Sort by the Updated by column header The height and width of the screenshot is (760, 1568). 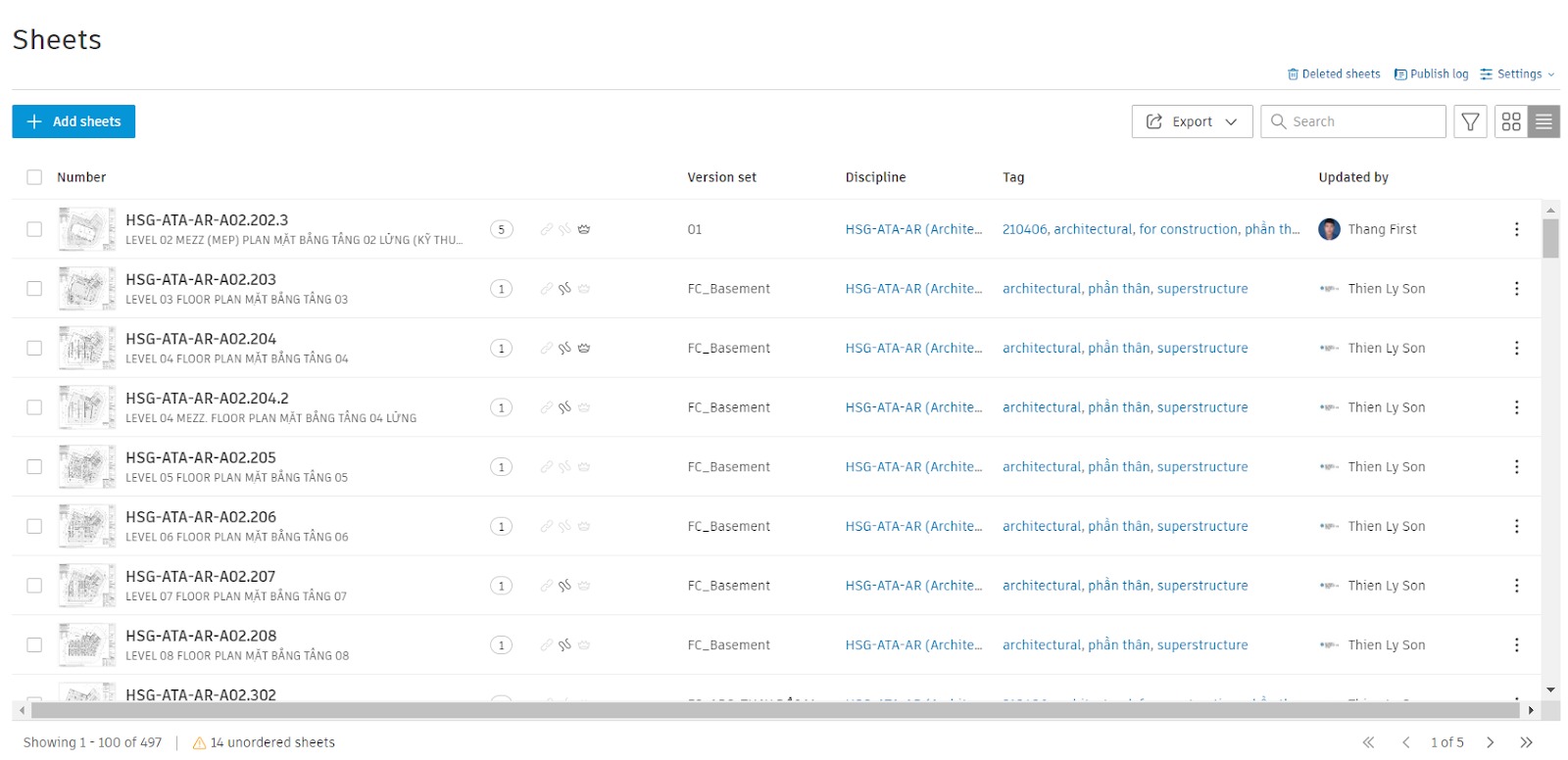(x=1353, y=177)
